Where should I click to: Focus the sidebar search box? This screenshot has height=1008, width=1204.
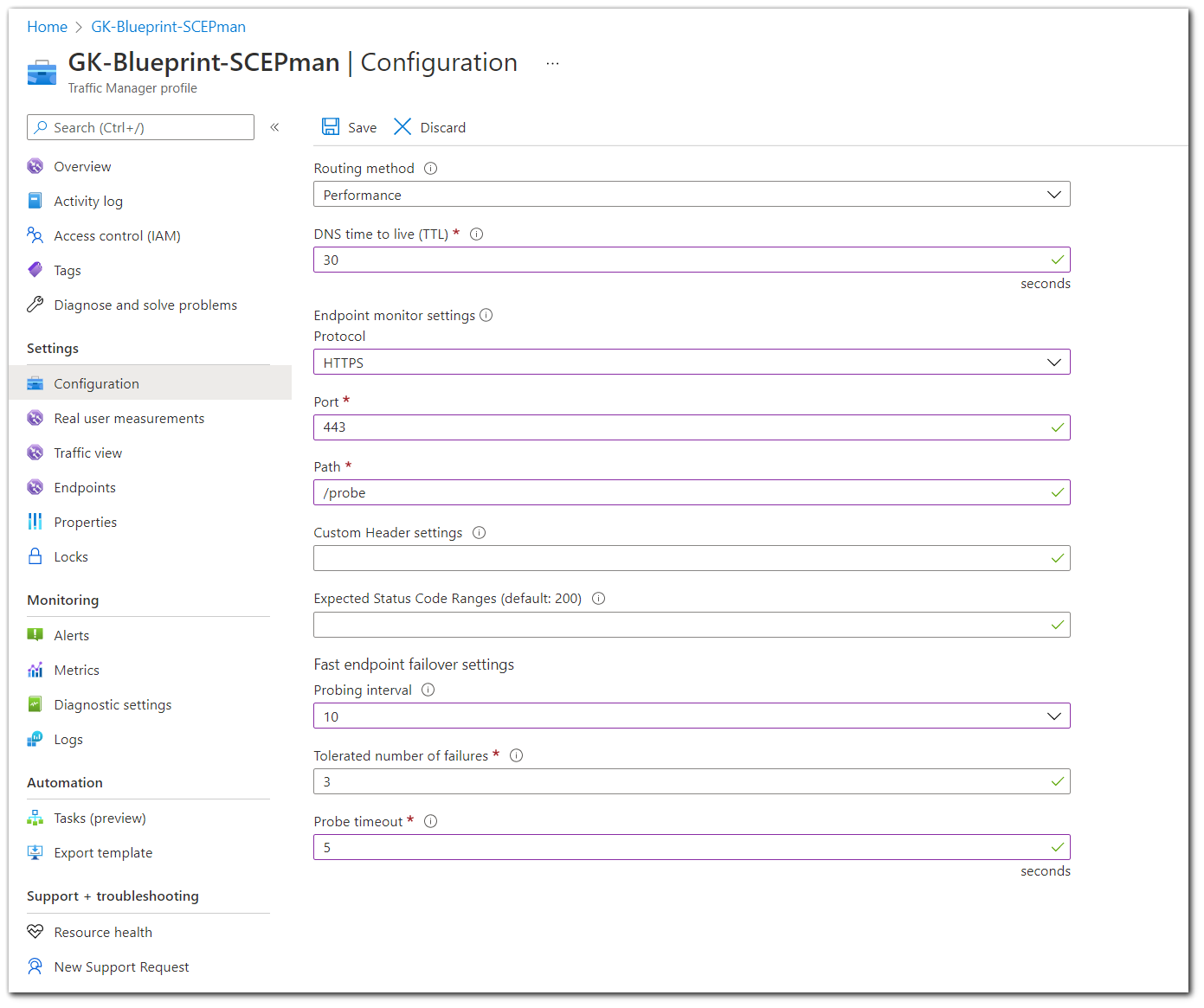tap(140, 127)
